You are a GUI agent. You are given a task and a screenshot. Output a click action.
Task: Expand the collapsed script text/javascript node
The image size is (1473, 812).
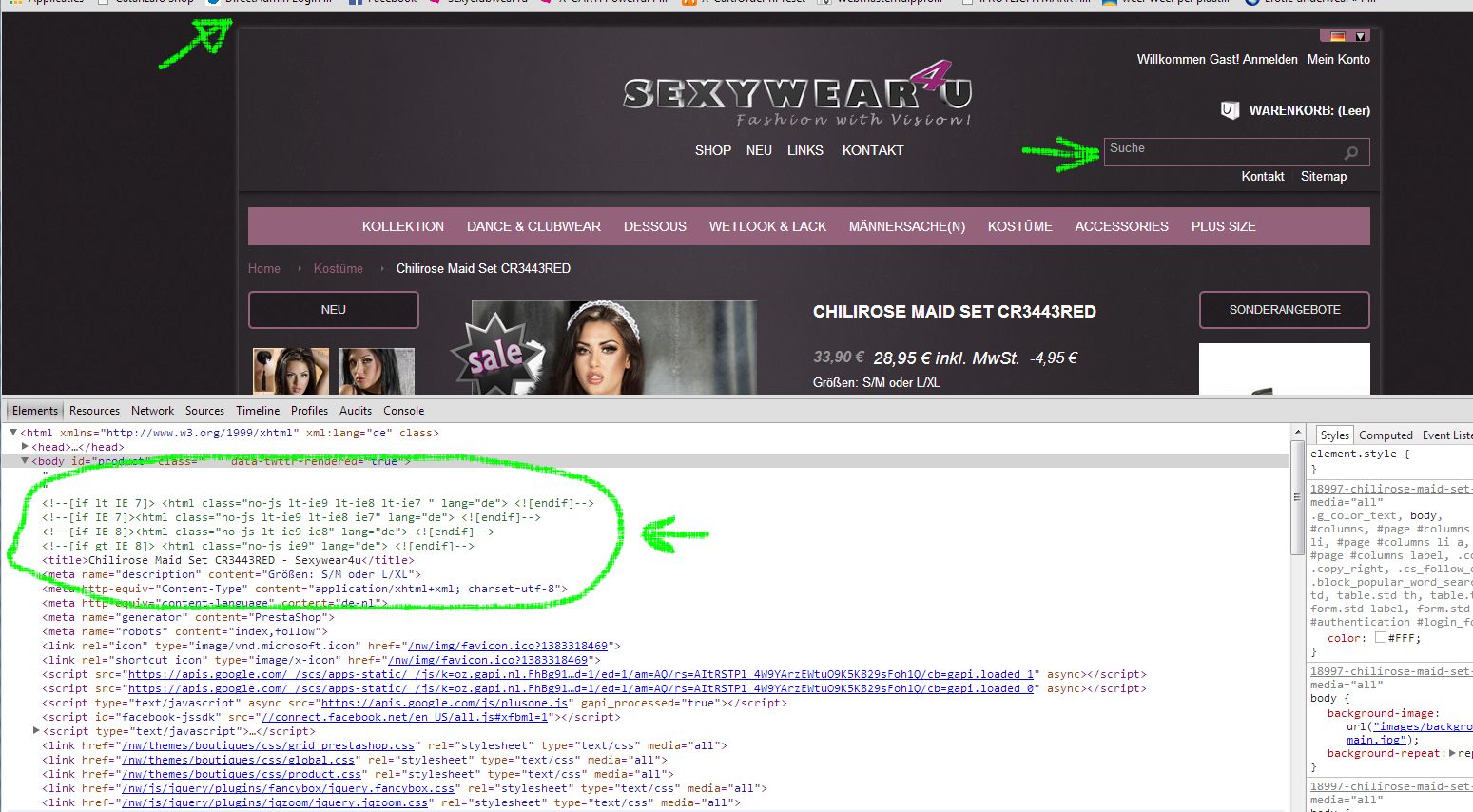[36, 731]
